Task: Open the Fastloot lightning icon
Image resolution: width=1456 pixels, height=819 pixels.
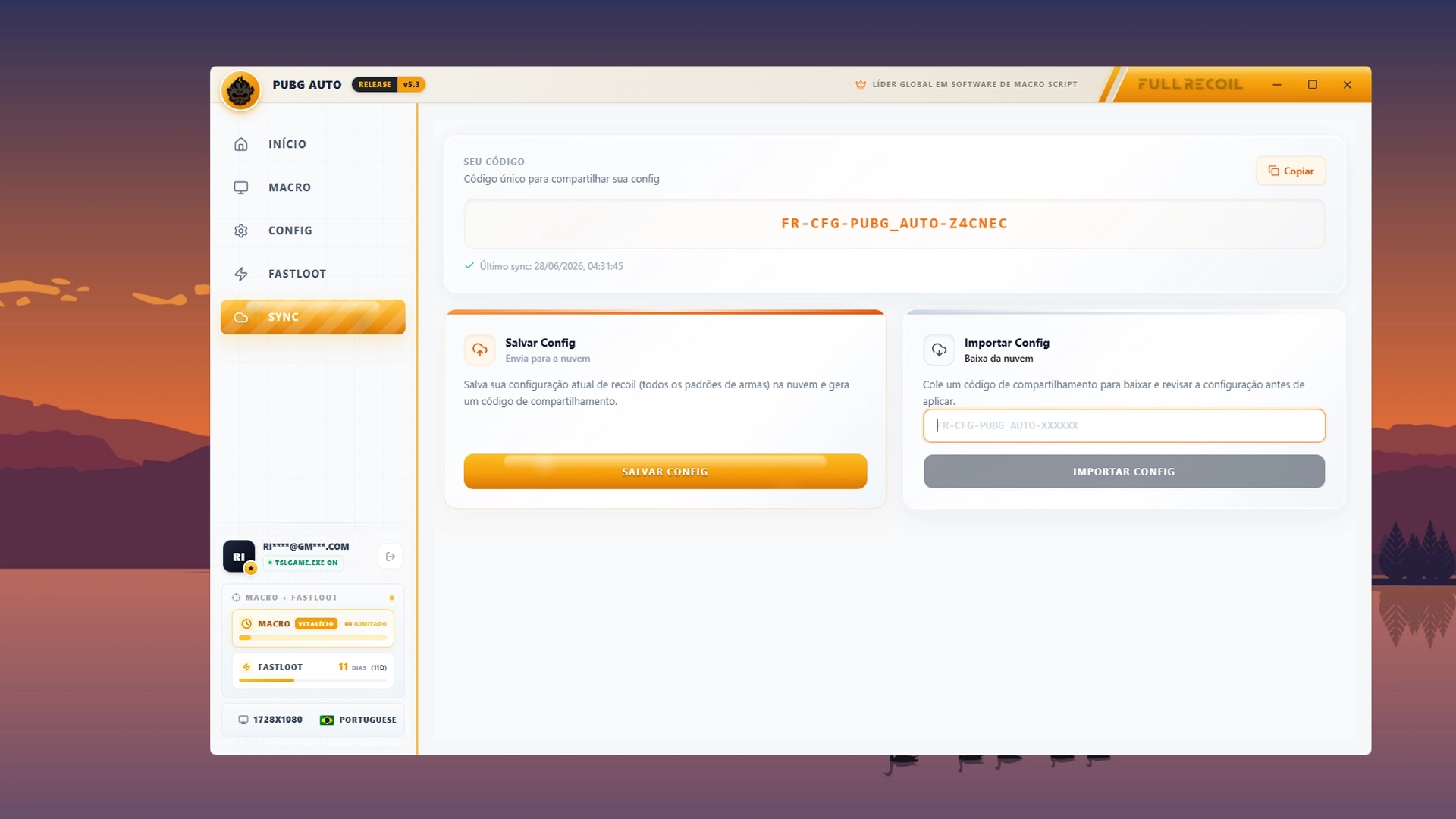Action: (241, 274)
